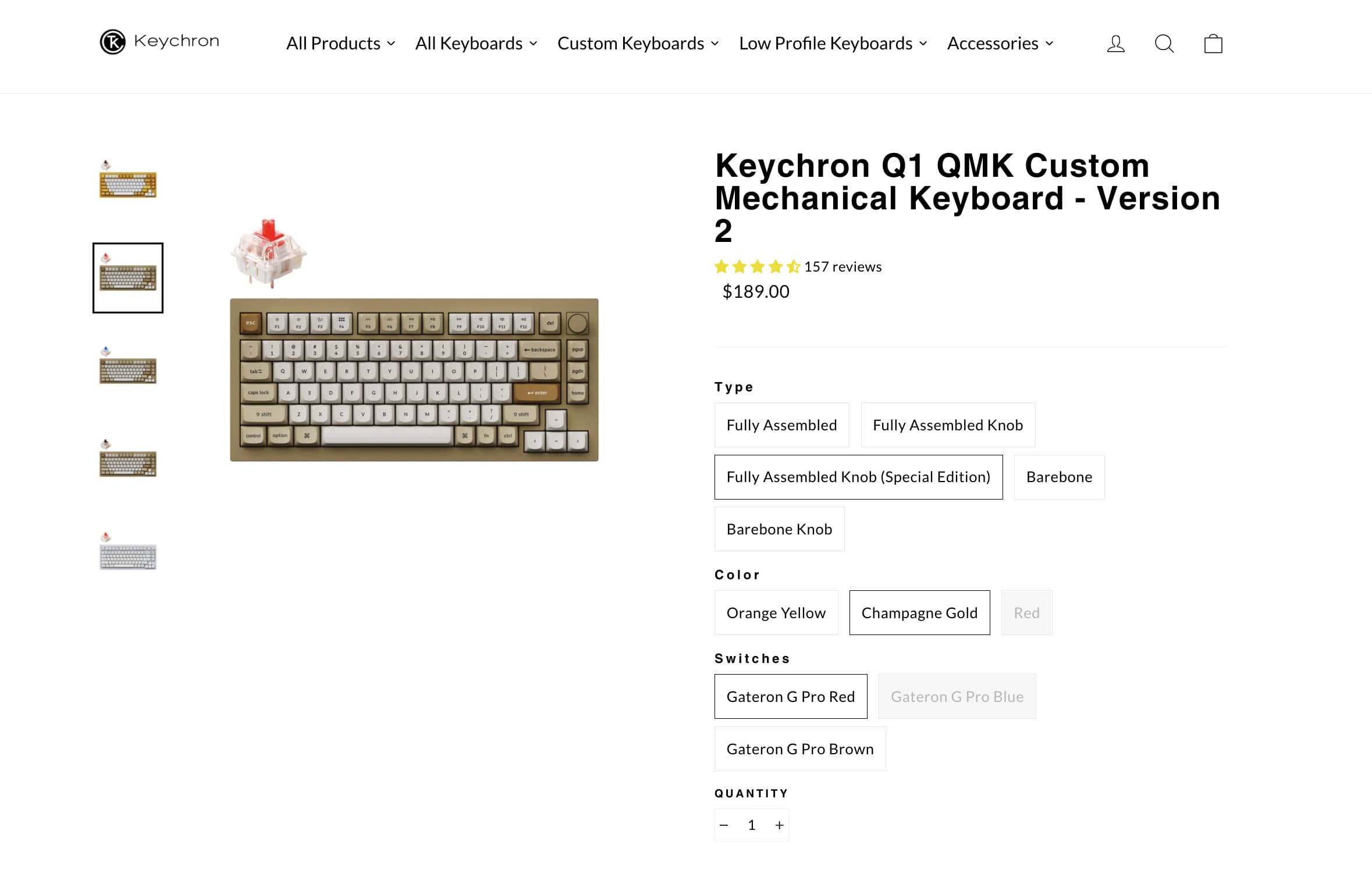Viewport: 1372px width, 877px height.
Task: Open the account login icon
Action: pos(1115,44)
